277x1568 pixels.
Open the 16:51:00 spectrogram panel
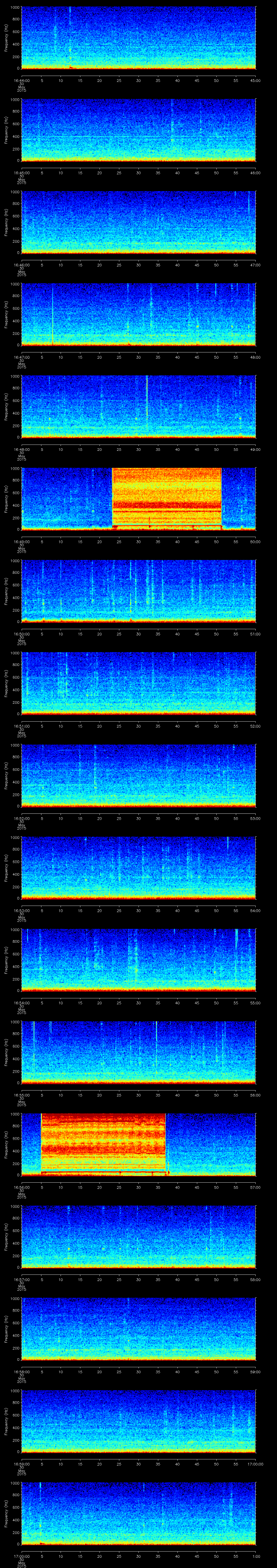(138, 682)
